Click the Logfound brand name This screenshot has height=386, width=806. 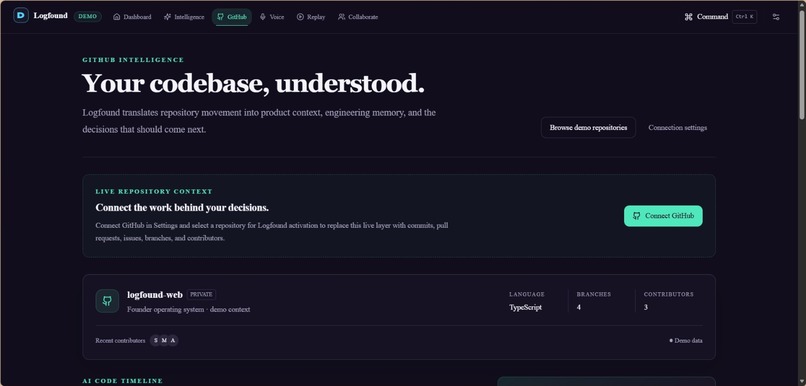[50, 15]
